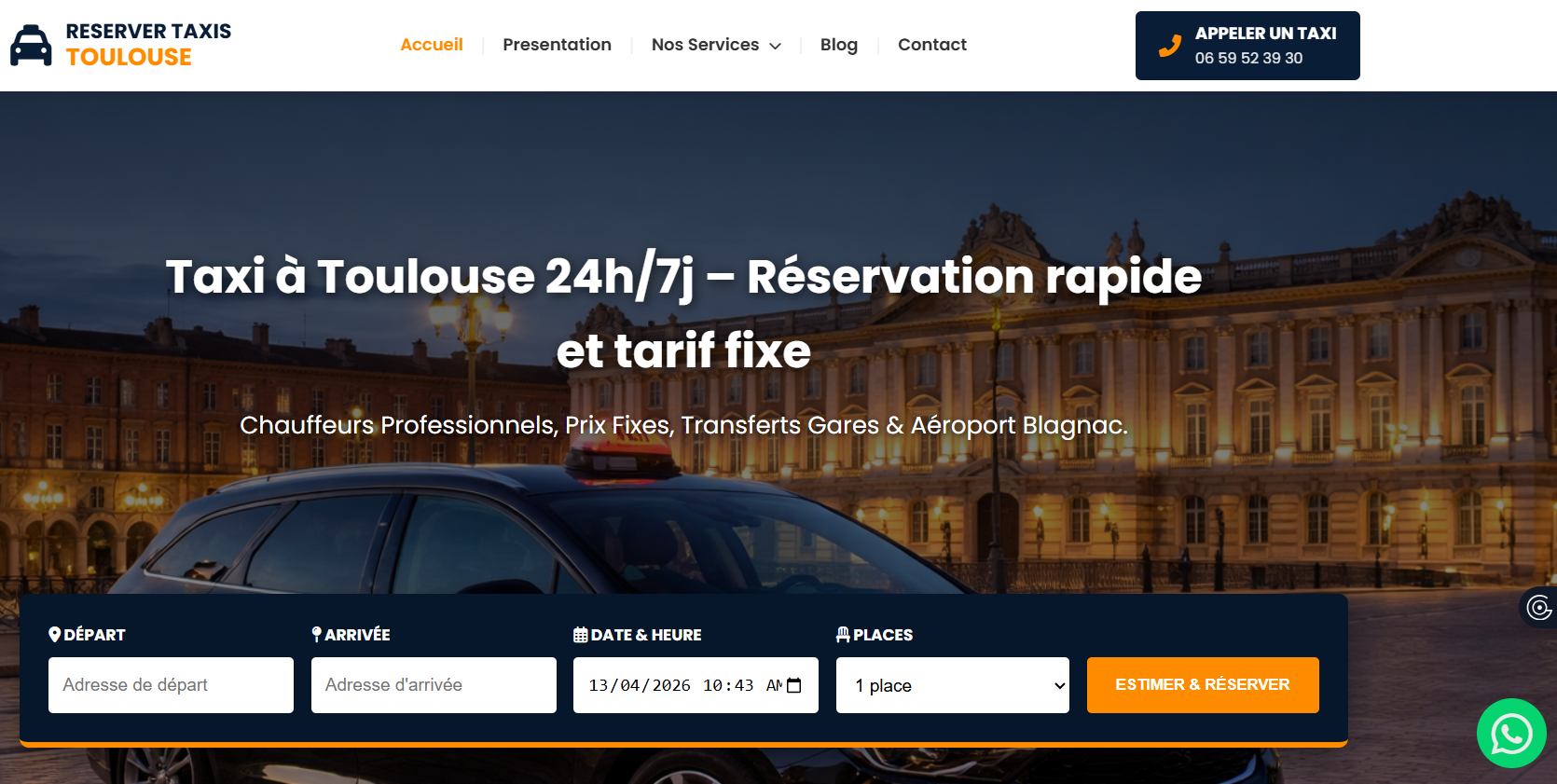Screen dimensions: 1557x784
Task: Open the Presentation menu item
Action: point(557,45)
